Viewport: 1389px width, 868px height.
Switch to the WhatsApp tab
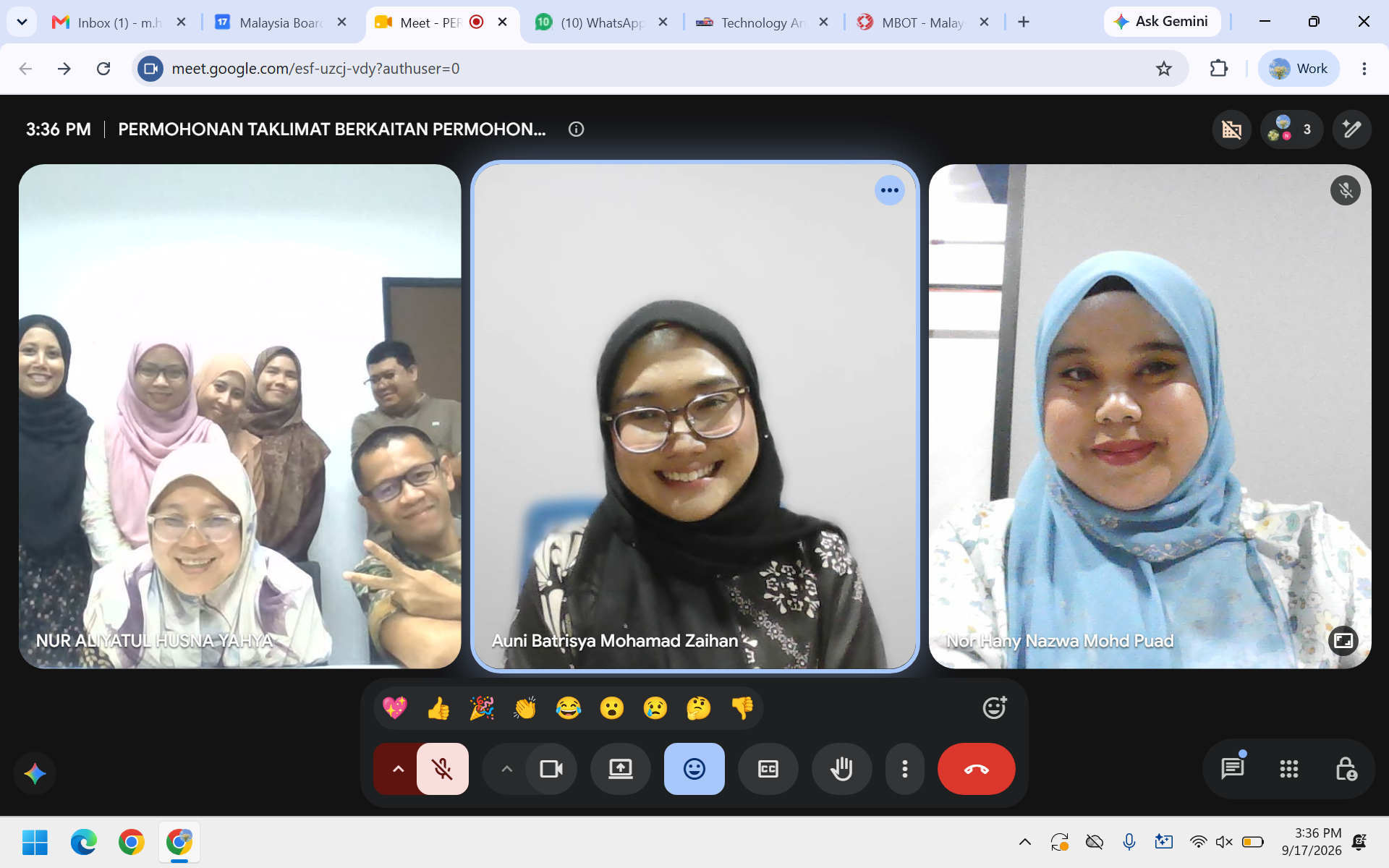click(602, 22)
